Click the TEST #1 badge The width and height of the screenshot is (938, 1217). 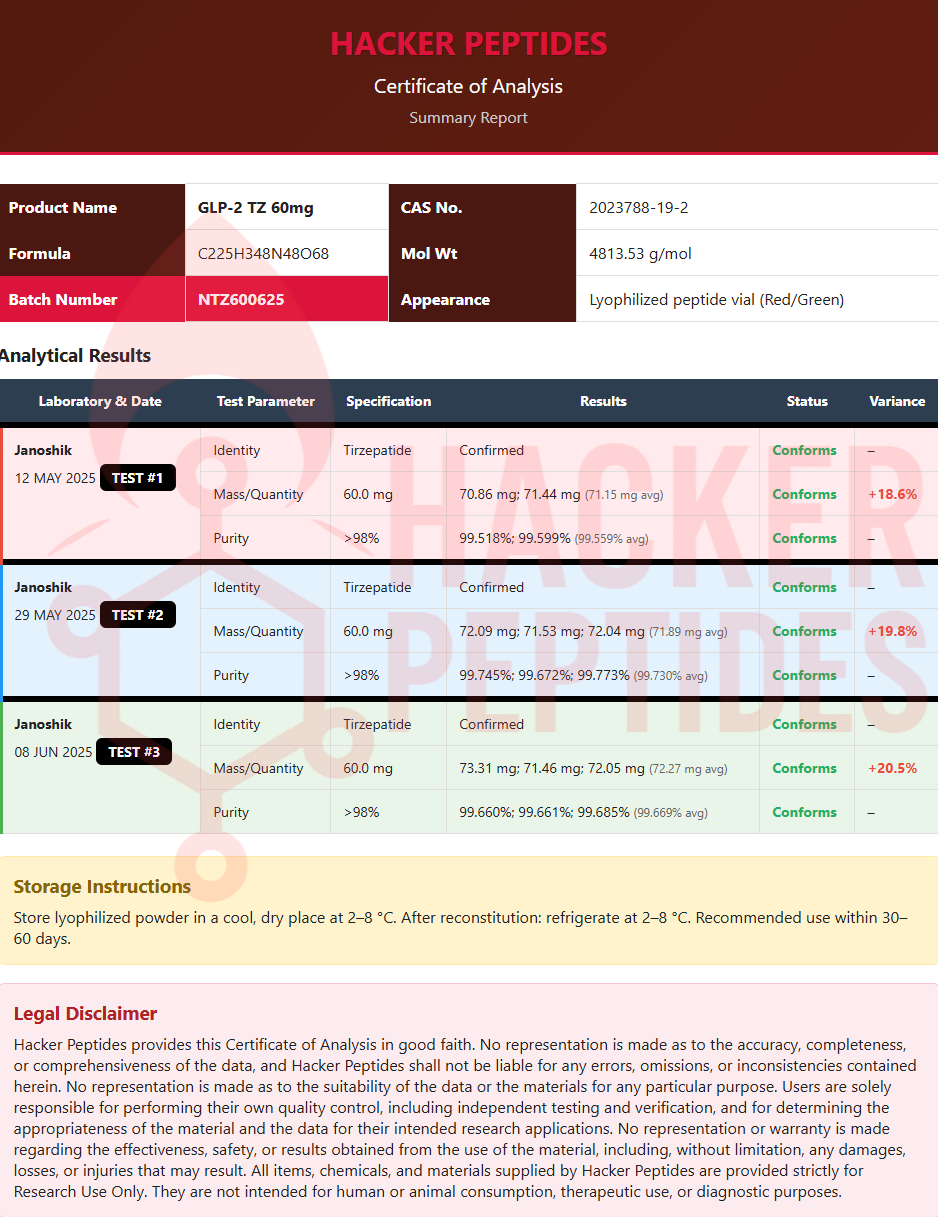[x=138, y=478]
